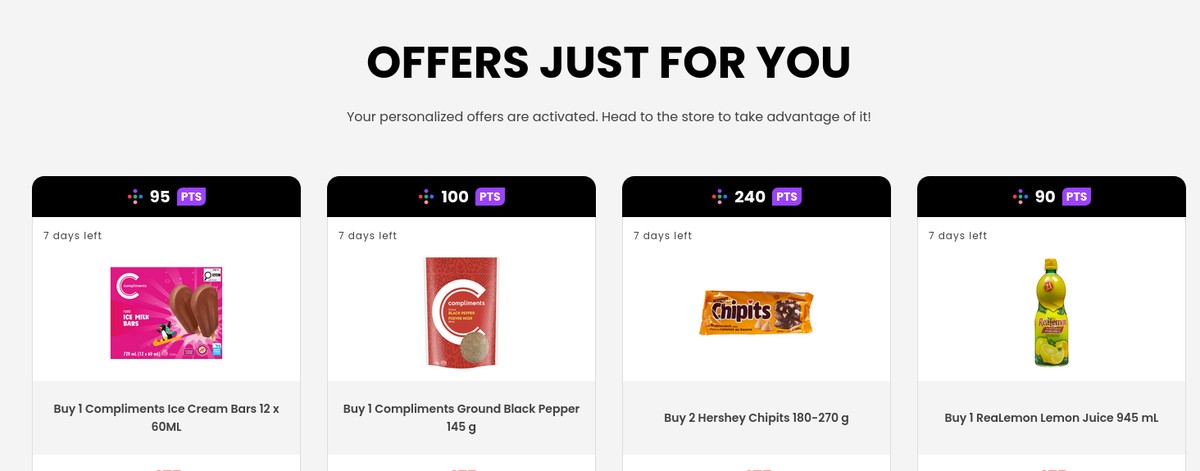Click the points logo icon beside 90
The image size is (1200, 471).
[x=1020, y=197]
